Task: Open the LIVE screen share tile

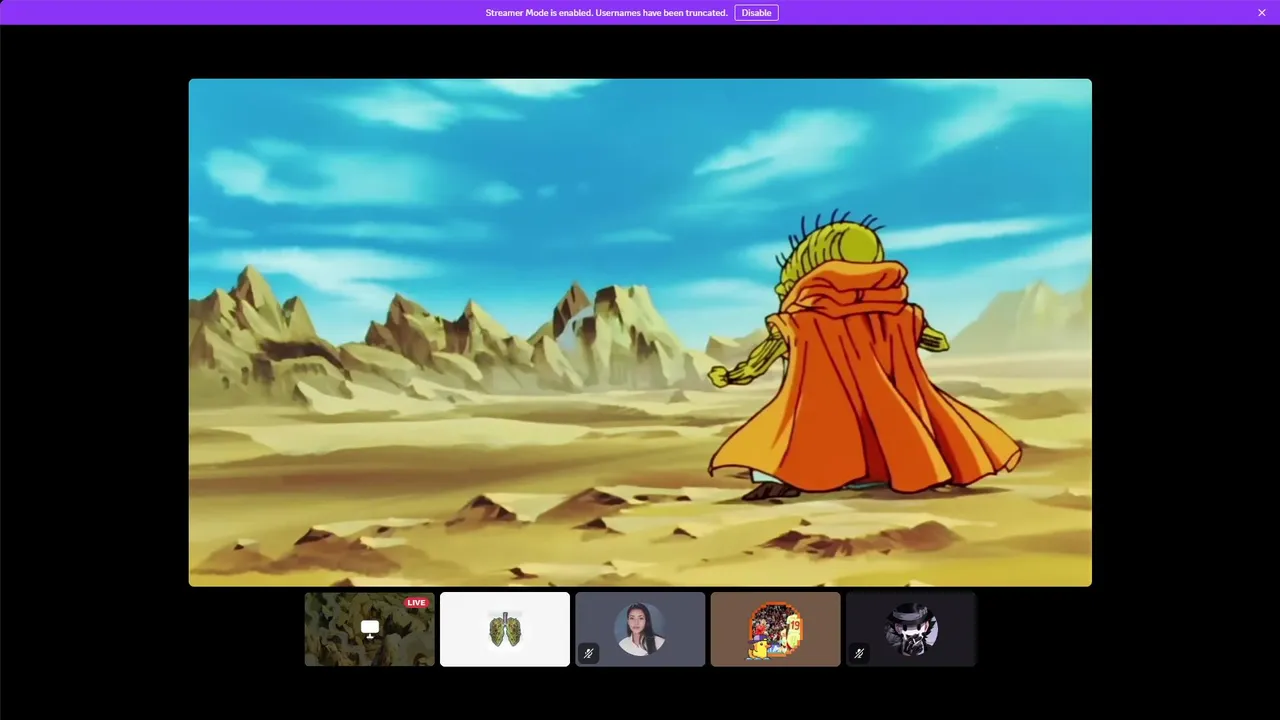Action: [x=370, y=629]
